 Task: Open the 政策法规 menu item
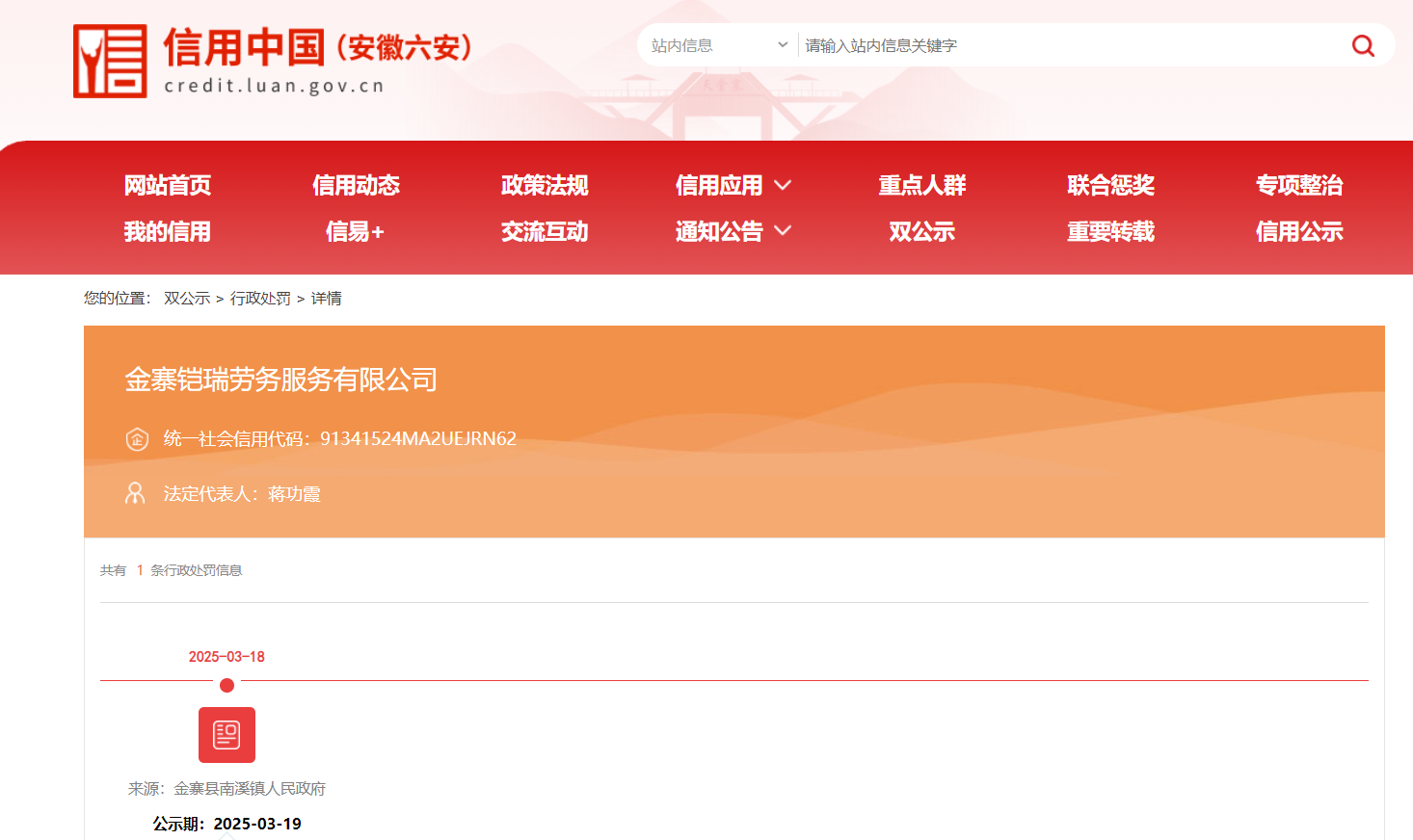[x=545, y=185]
